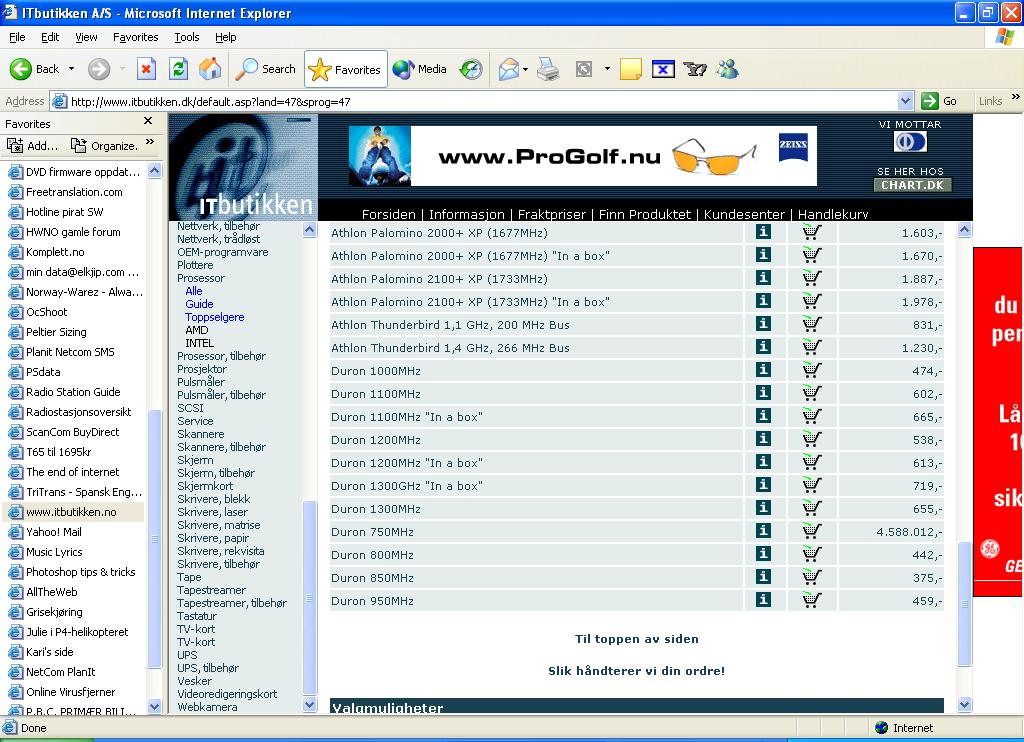Click the address URL field
The image size is (1024, 742).
tap(483, 101)
